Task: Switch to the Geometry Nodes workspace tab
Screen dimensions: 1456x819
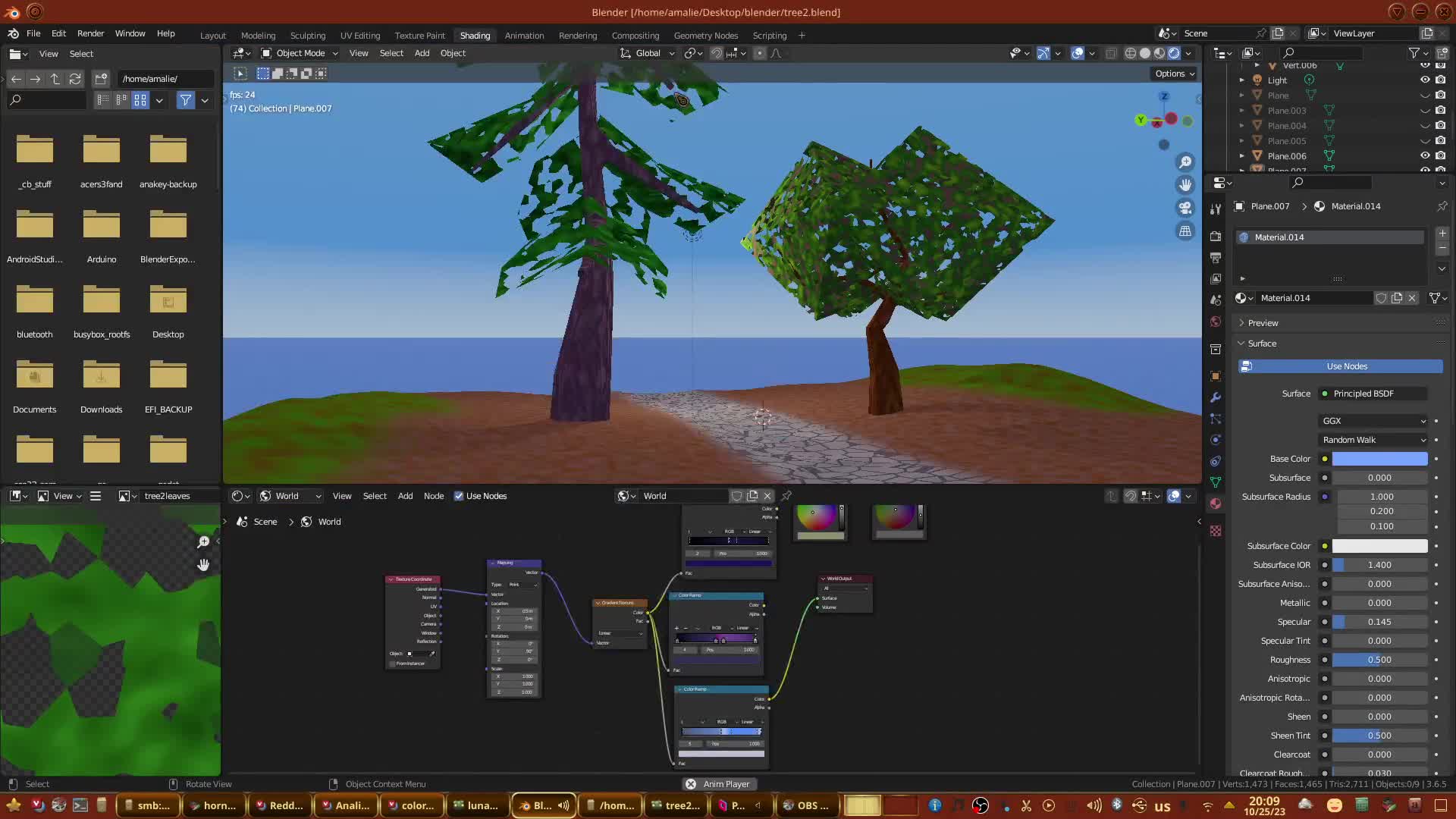Action: click(705, 36)
